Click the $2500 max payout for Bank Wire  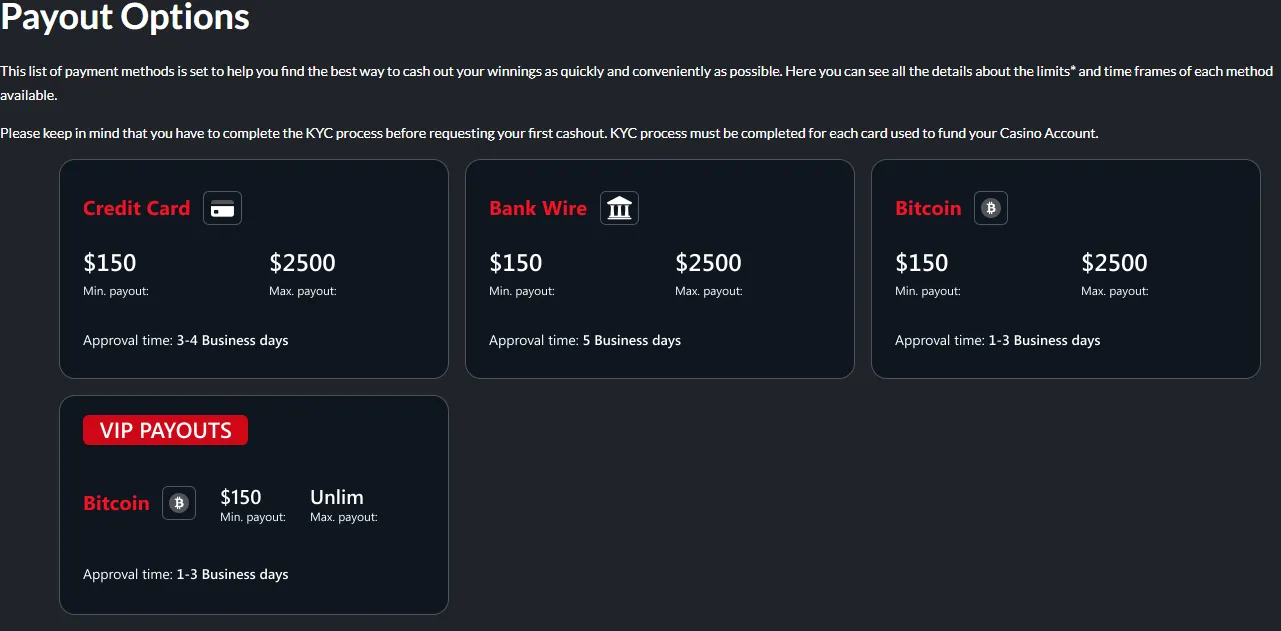point(708,263)
